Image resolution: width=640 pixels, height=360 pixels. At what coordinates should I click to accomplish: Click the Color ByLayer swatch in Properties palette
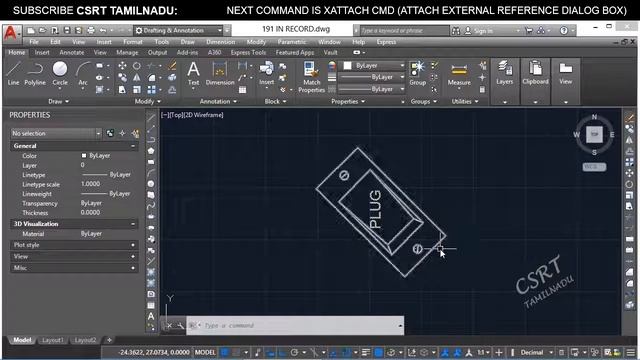click(x=84, y=156)
